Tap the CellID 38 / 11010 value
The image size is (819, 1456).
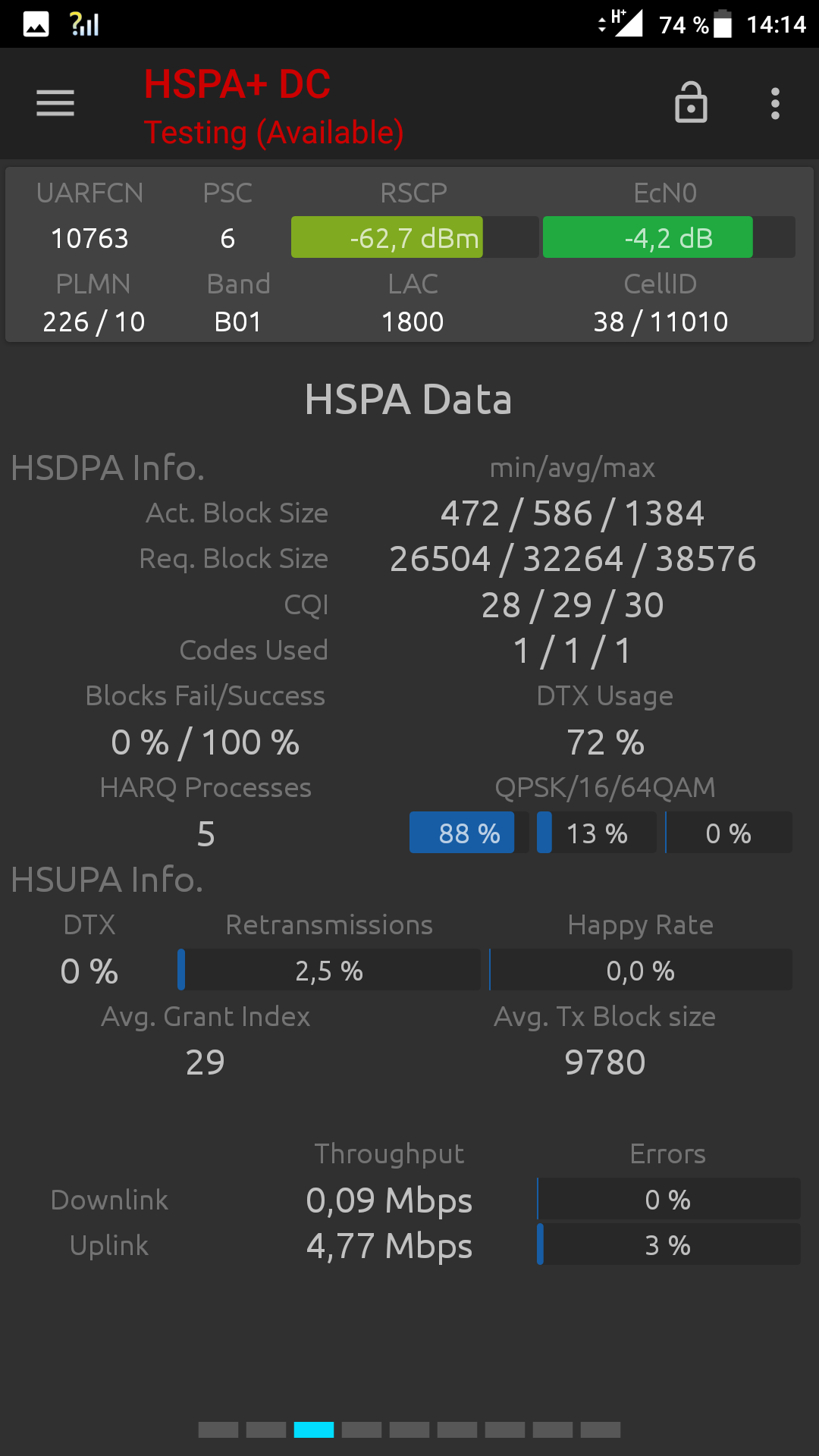pyautogui.click(x=661, y=322)
